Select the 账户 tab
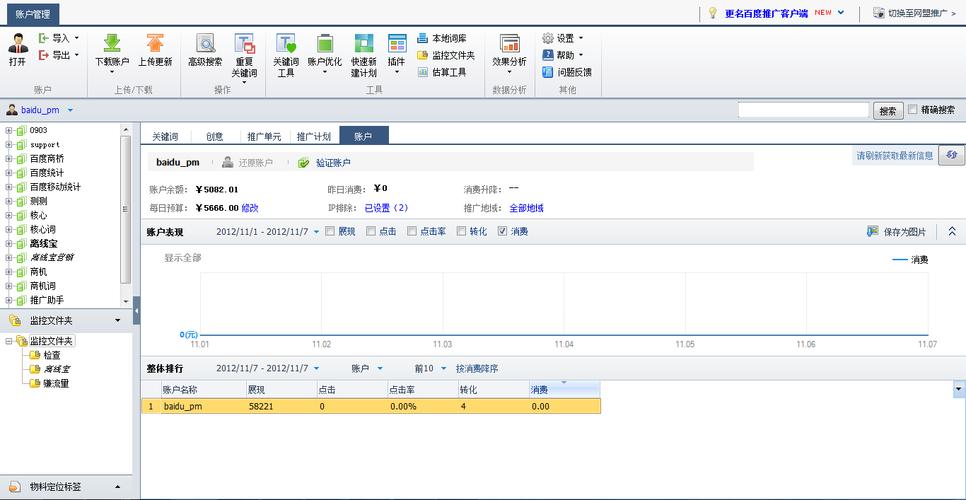This screenshot has width=966, height=500. (x=364, y=136)
